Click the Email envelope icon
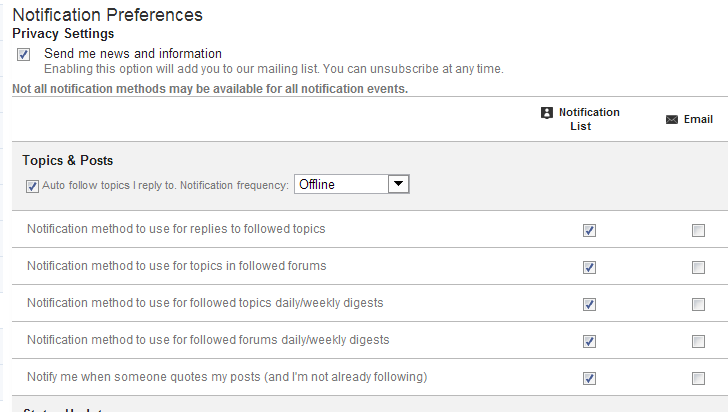The height and width of the screenshot is (412, 728). [672, 120]
